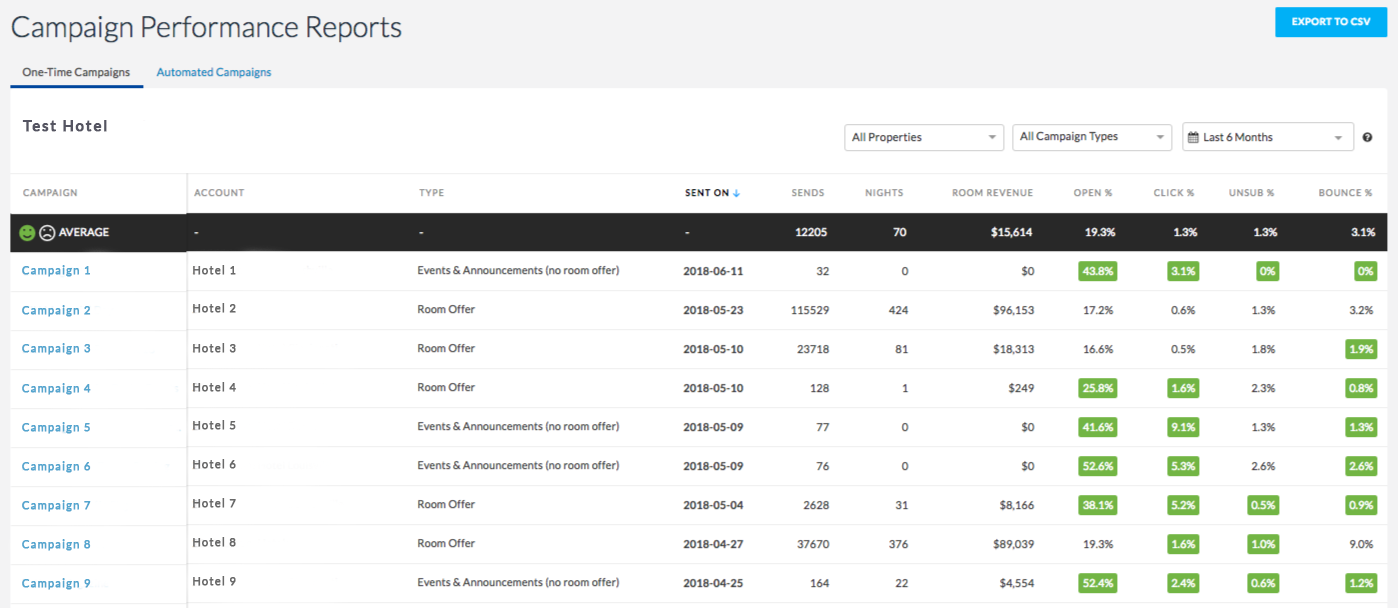Select the green 9.1% click rate badge
This screenshot has width=1398, height=608.
(x=1181, y=427)
